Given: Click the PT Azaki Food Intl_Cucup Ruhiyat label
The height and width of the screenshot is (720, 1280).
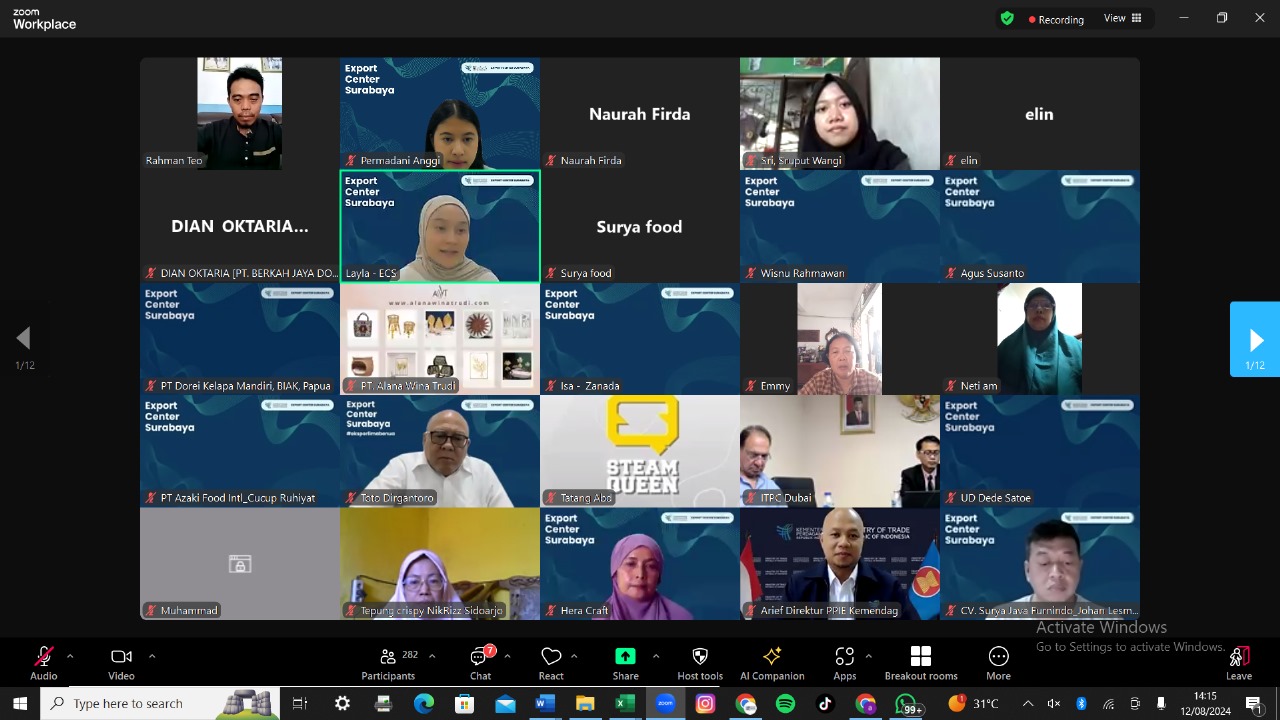Looking at the screenshot, I should click(238, 498).
